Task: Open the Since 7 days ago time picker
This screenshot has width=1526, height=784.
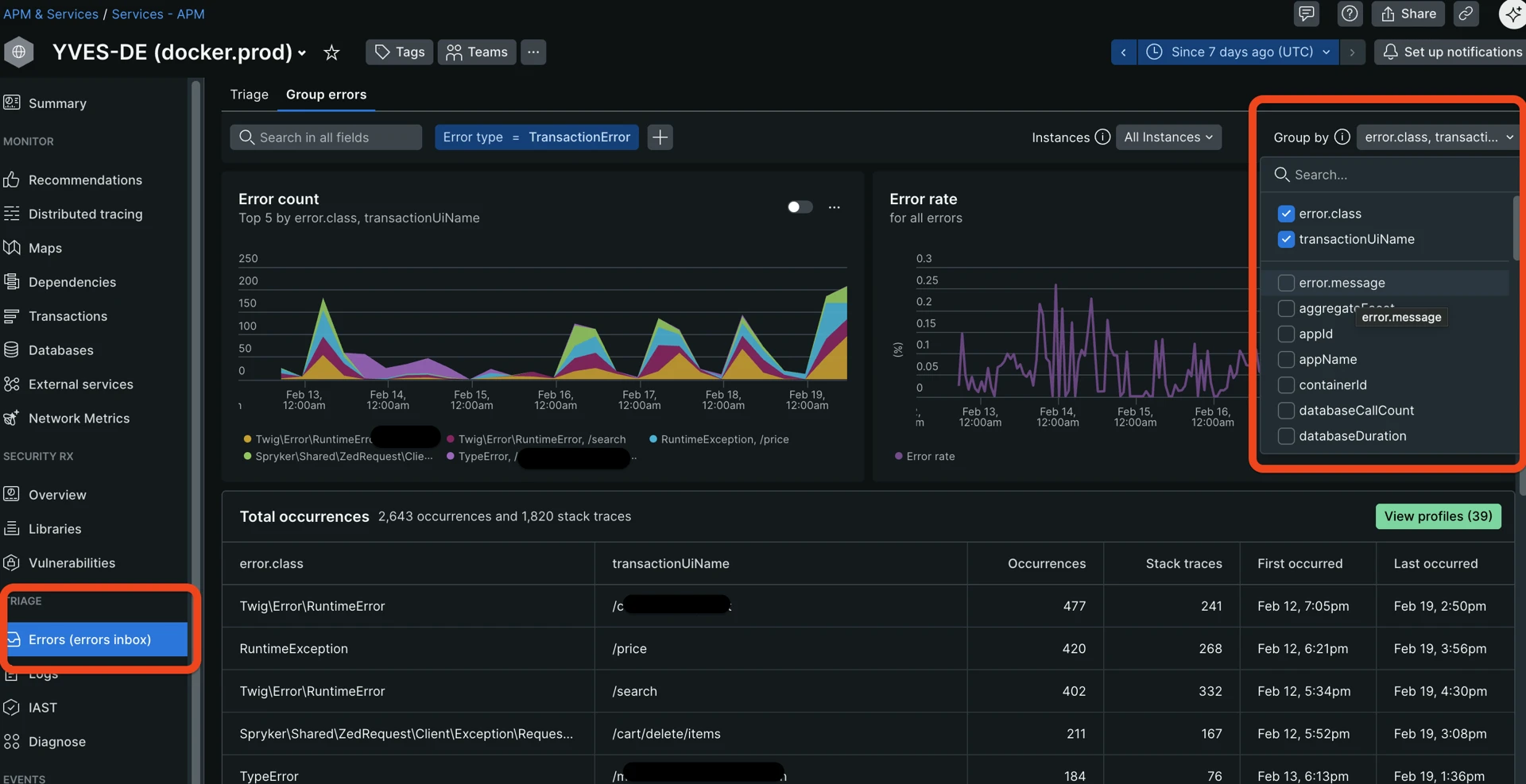Action: pos(1238,52)
